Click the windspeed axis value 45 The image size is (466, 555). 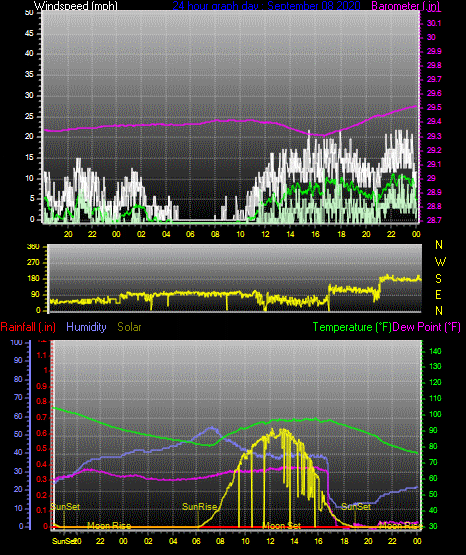pos(29,34)
